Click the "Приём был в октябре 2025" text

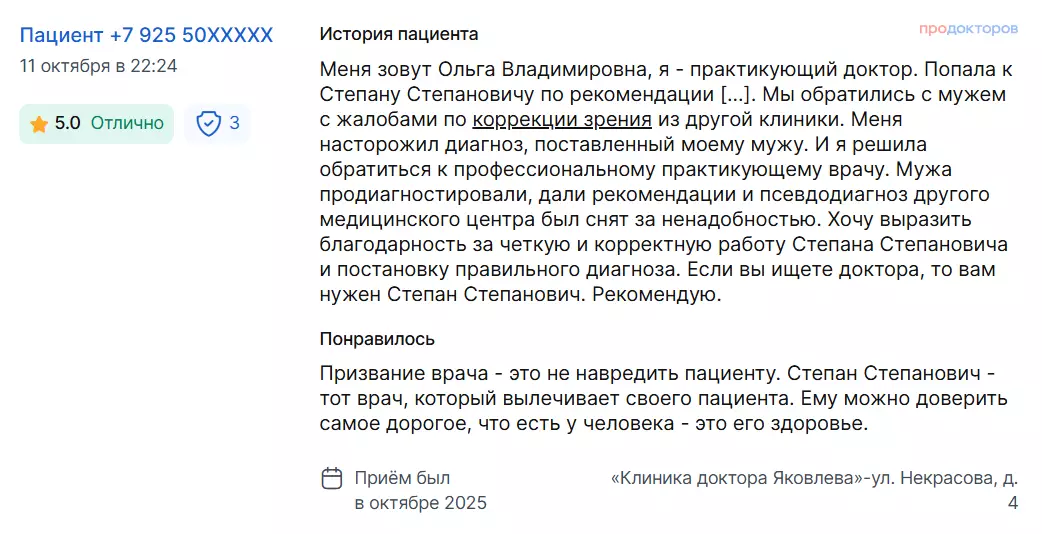420,490
